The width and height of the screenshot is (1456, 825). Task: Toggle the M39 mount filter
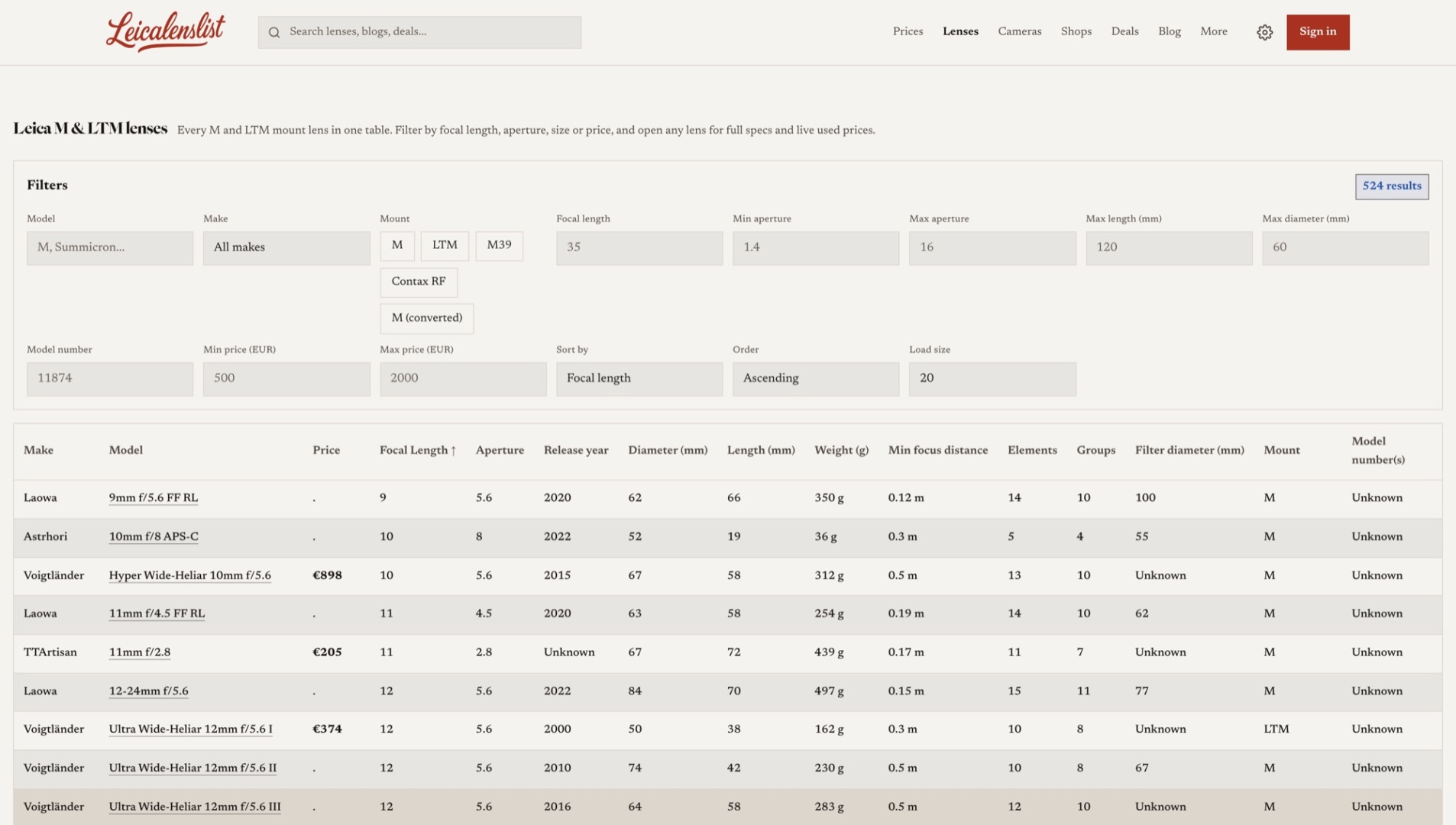(x=499, y=246)
